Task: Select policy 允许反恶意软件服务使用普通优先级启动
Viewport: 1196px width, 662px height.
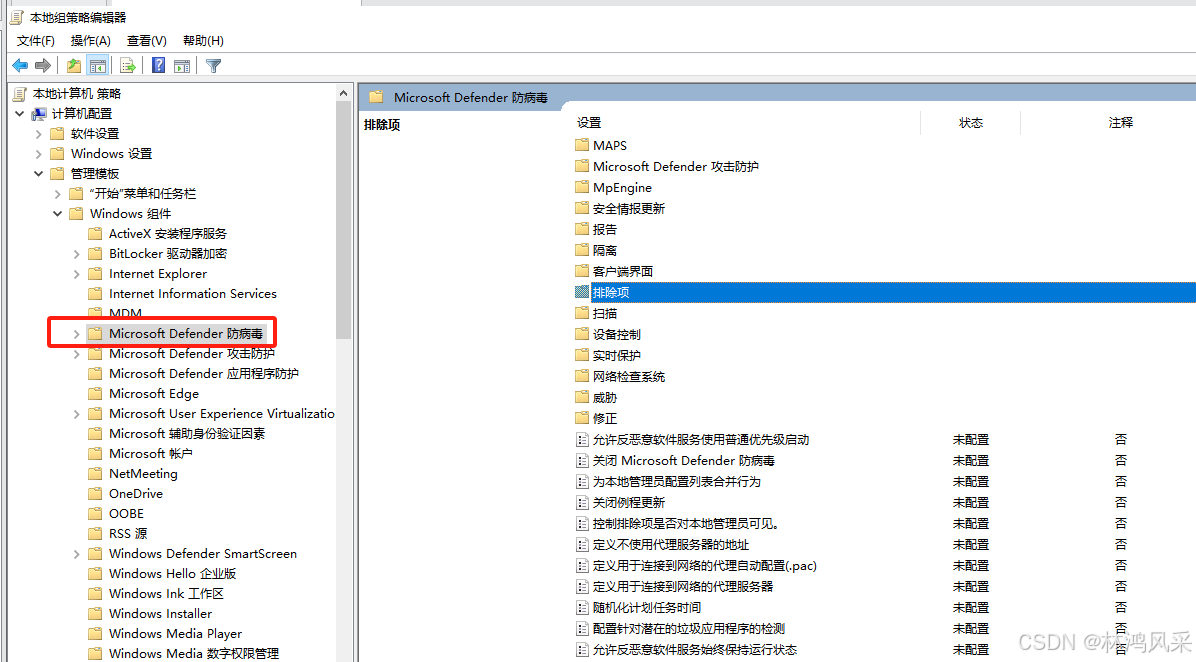Action: coord(701,439)
